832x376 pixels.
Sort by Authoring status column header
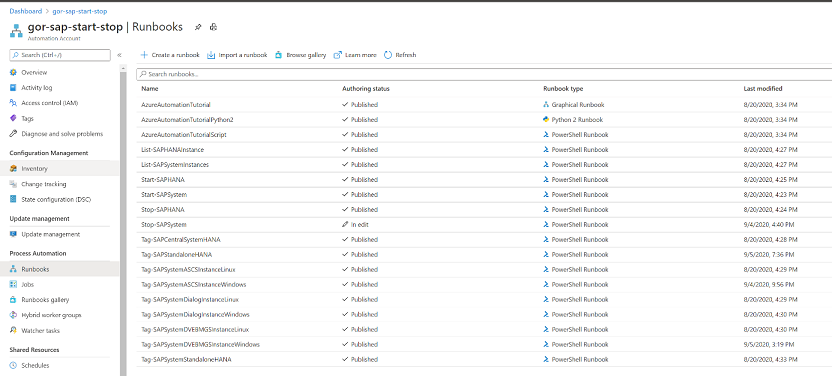pos(366,89)
